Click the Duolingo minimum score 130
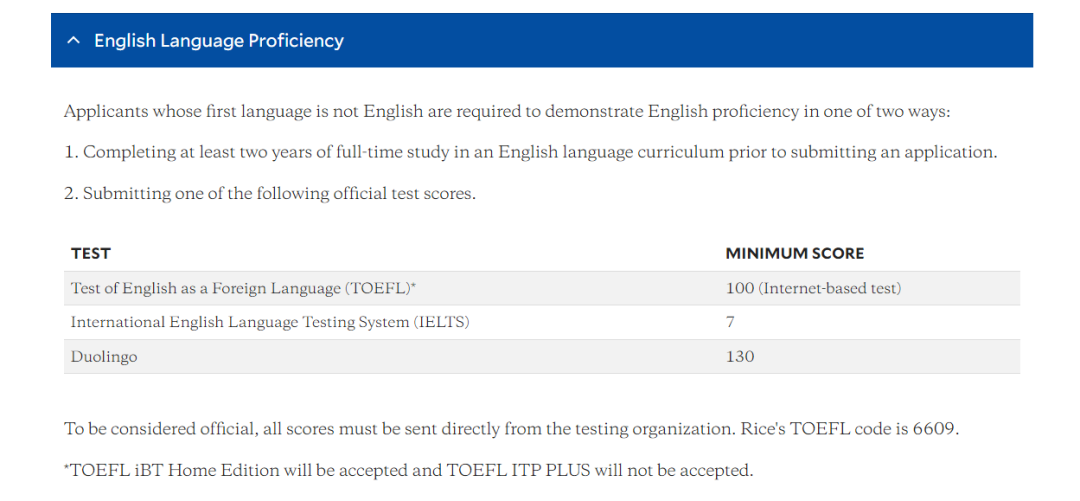The image size is (1080, 501). click(740, 357)
